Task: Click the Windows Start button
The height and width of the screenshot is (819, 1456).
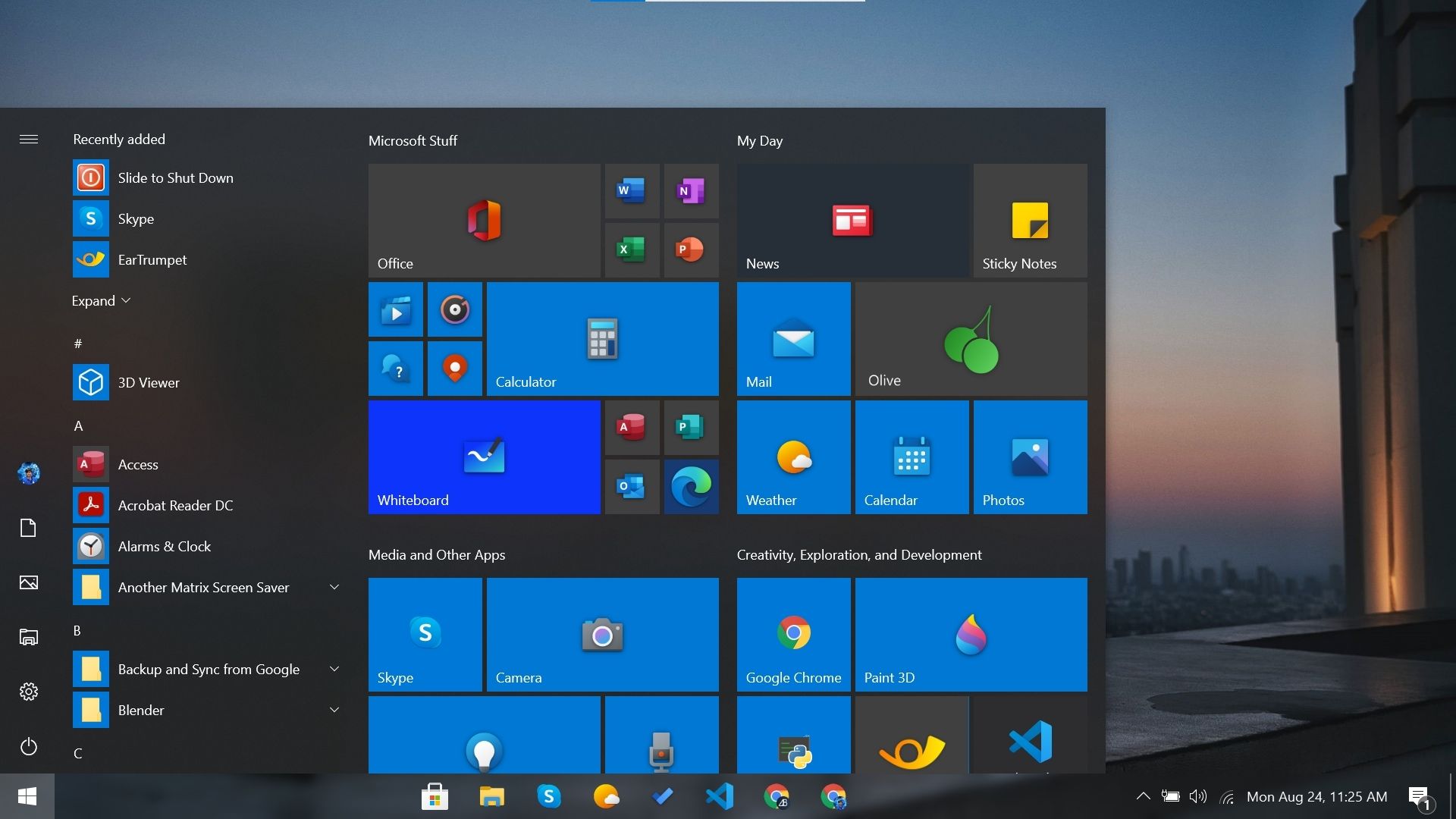Action: coord(27,796)
